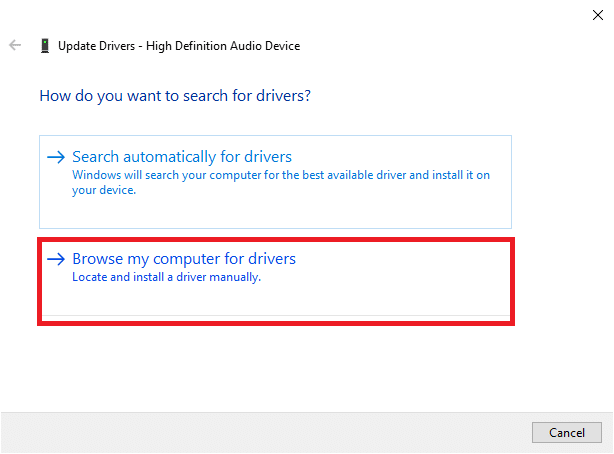This screenshot has width=614, height=454.
Task: Click the empty title bar area left of X
Action: [400, 14]
